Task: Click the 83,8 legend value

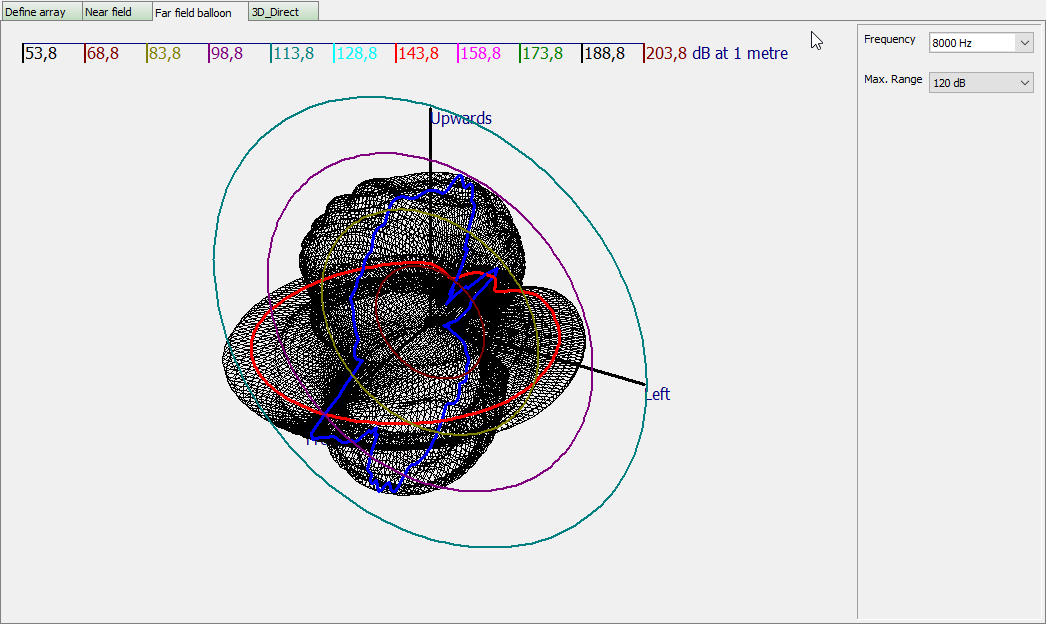Action: [165, 53]
